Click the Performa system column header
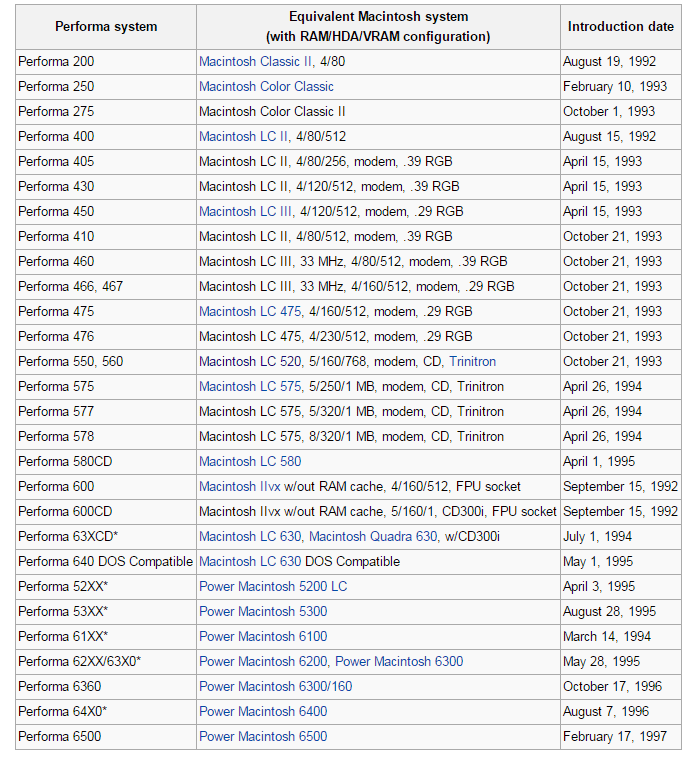Image resolution: width=693 pixels, height=759 pixels. [x=106, y=27]
